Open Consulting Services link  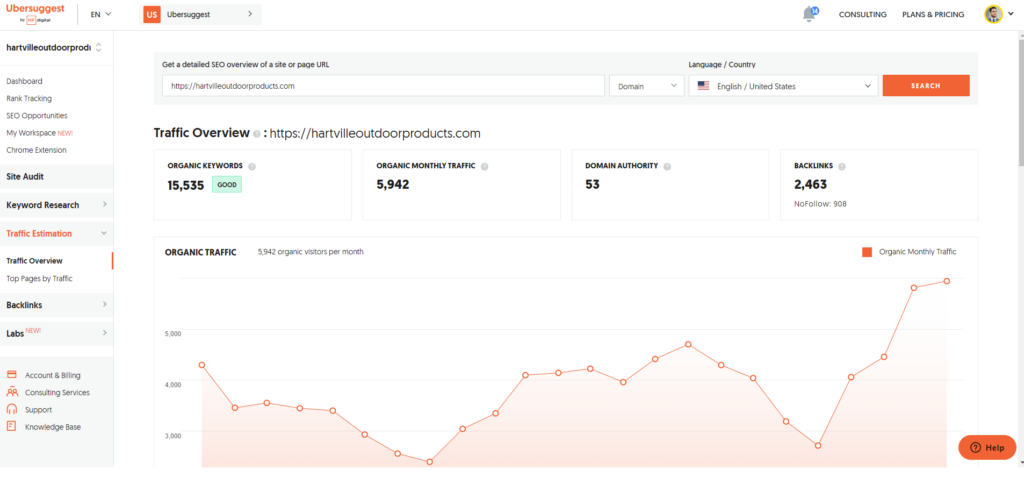(57, 393)
